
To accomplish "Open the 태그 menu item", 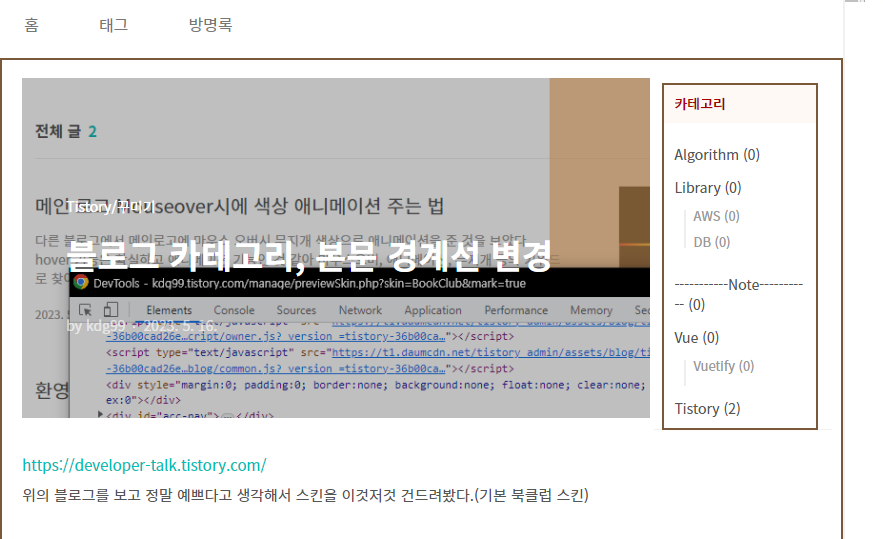I will [114, 25].
